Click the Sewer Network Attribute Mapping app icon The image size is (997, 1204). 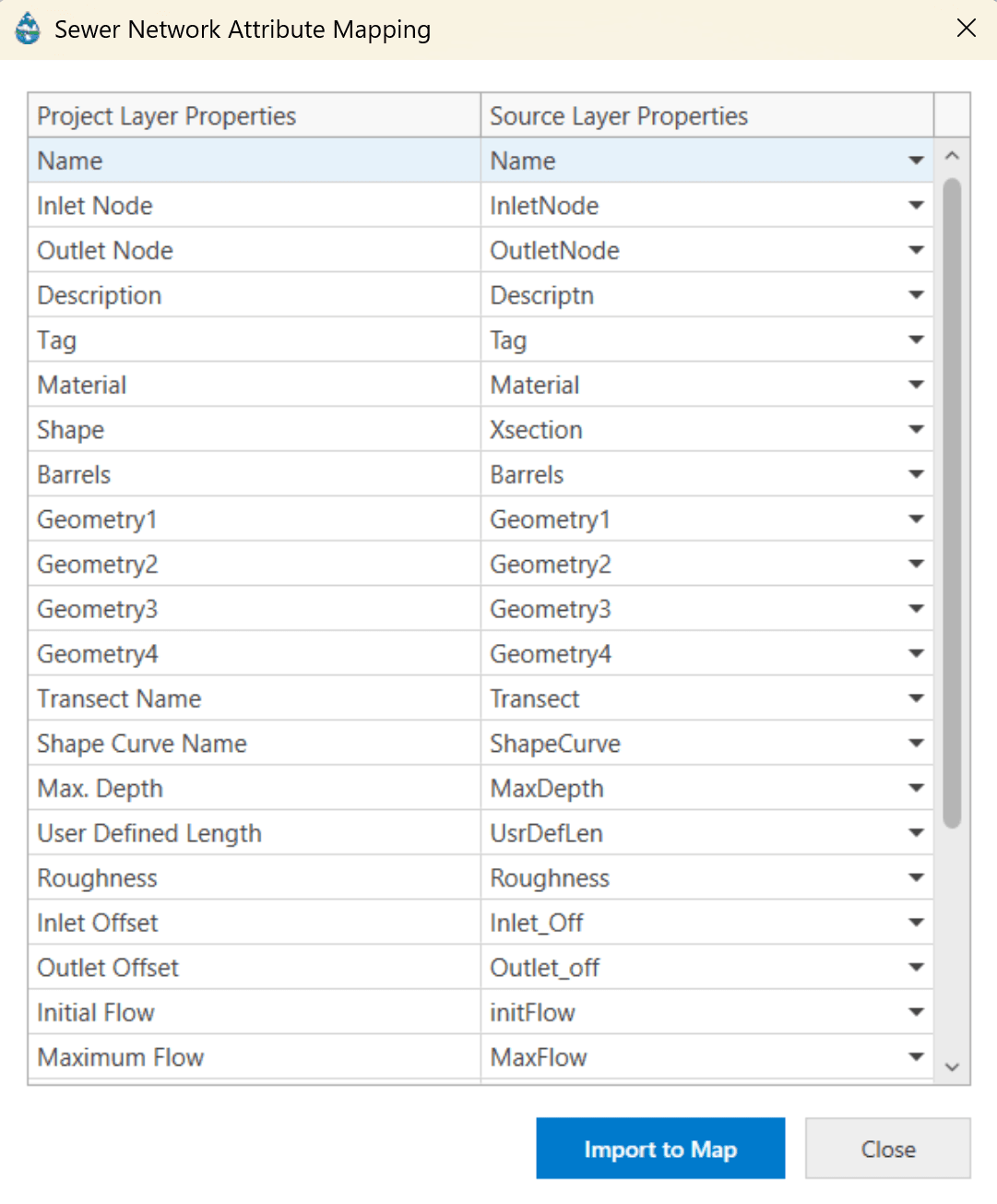coord(27,28)
